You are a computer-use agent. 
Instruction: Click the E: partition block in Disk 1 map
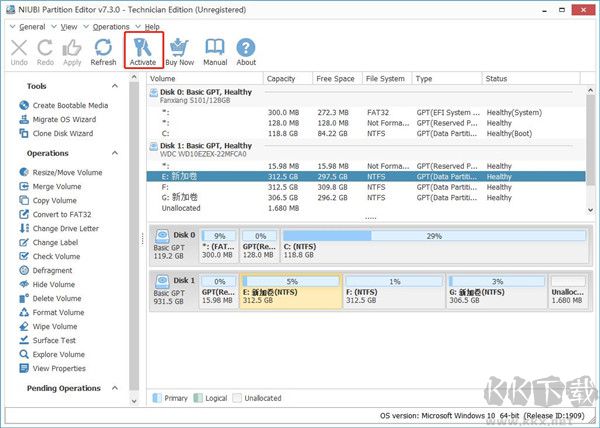(x=291, y=291)
